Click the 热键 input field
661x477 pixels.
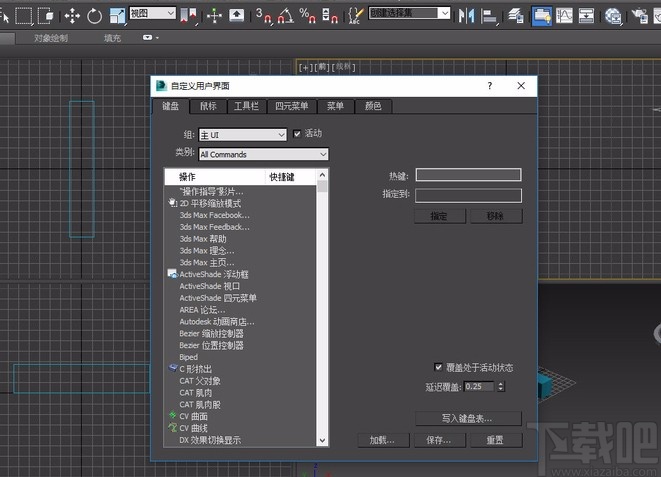tap(468, 174)
